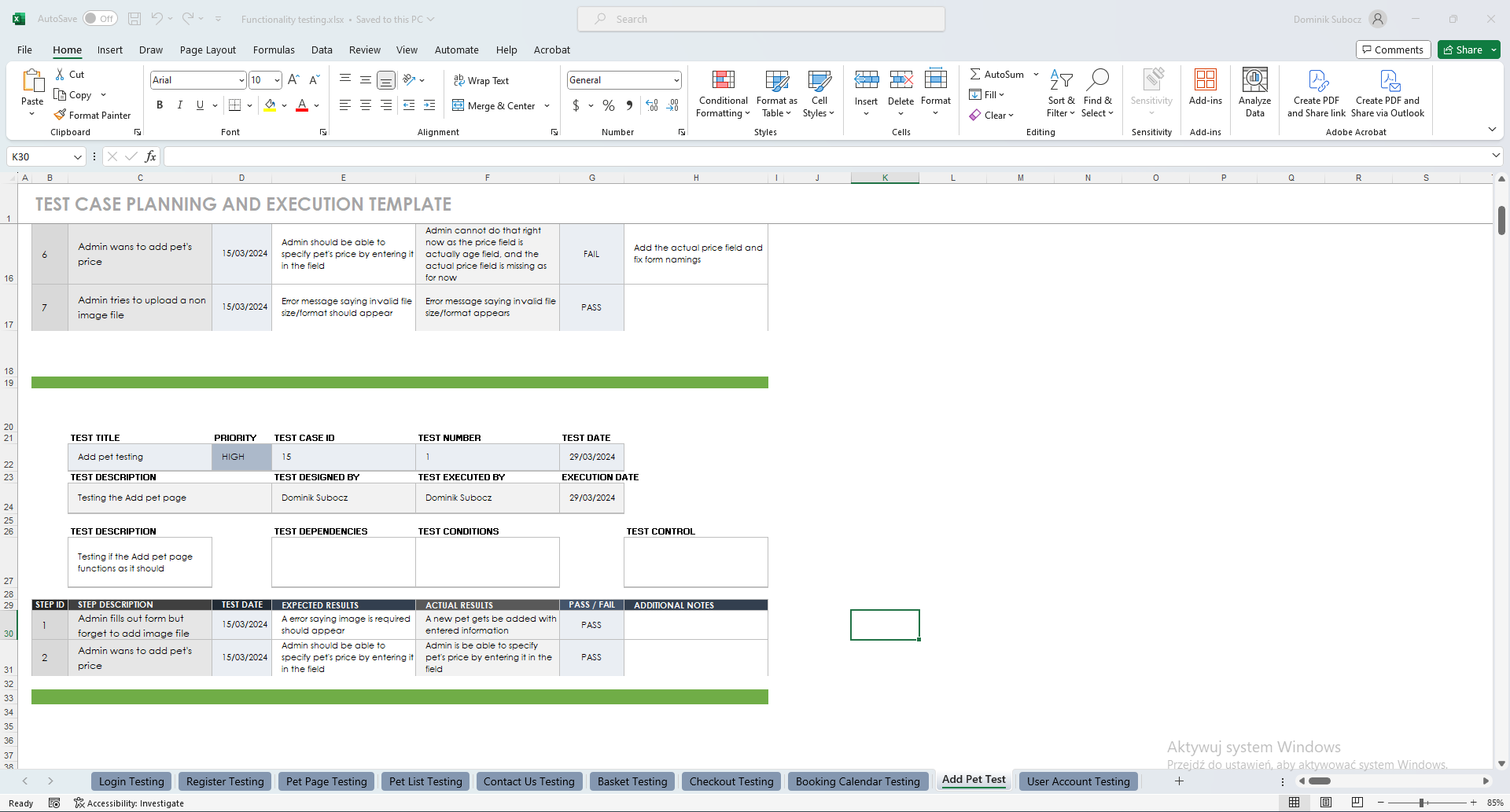The image size is (1510, 812).
Task: Switch to the Formulas ribbon tab
Action: 273,50
